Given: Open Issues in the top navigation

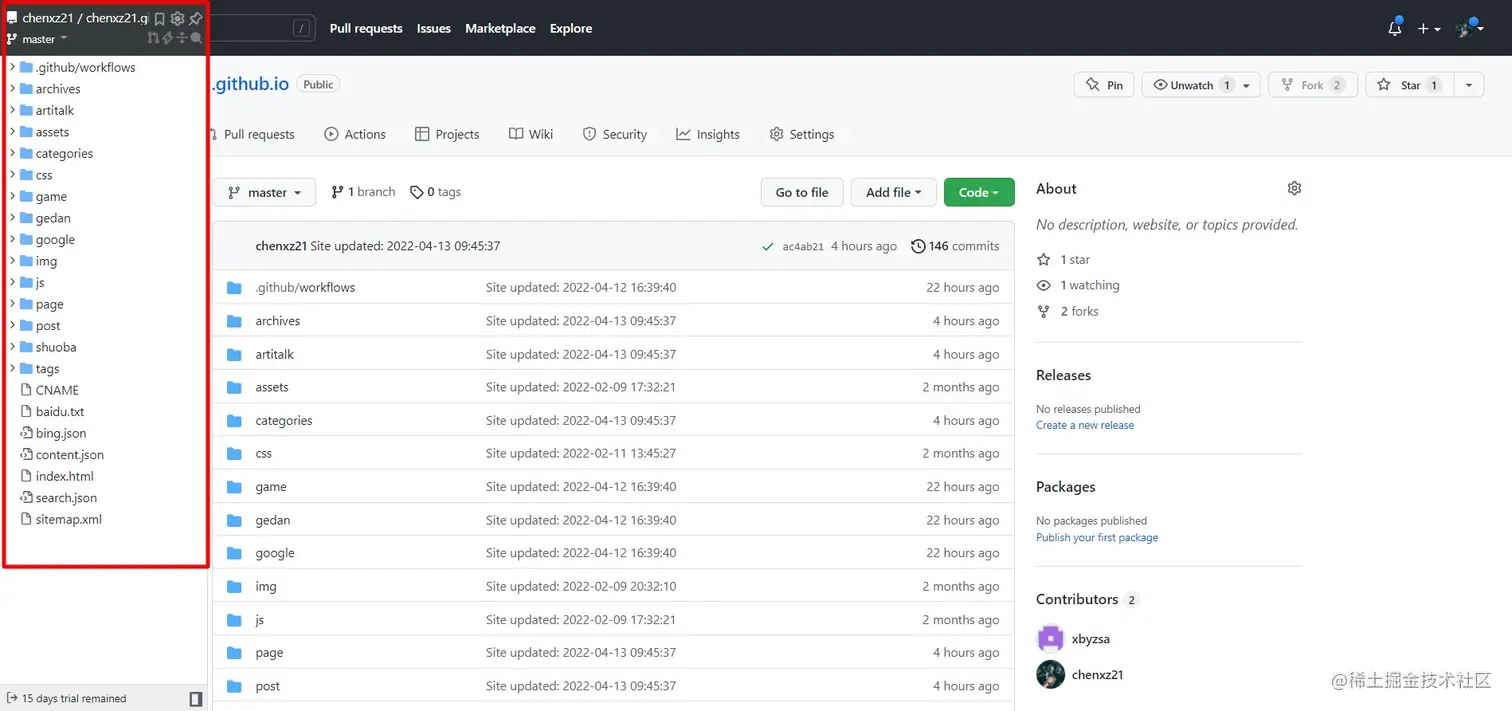Looking at the screenshot, I should pos(434,28).
